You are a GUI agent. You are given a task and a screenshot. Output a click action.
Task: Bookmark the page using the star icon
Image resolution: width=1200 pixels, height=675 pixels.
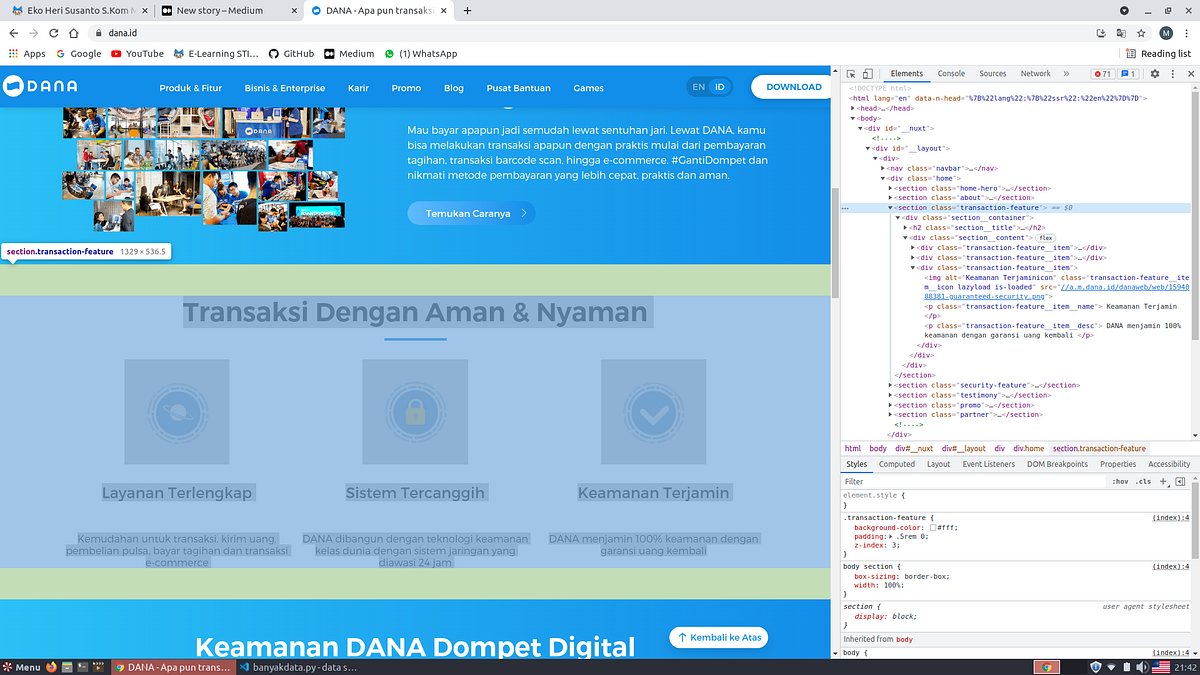(1141, 33)
